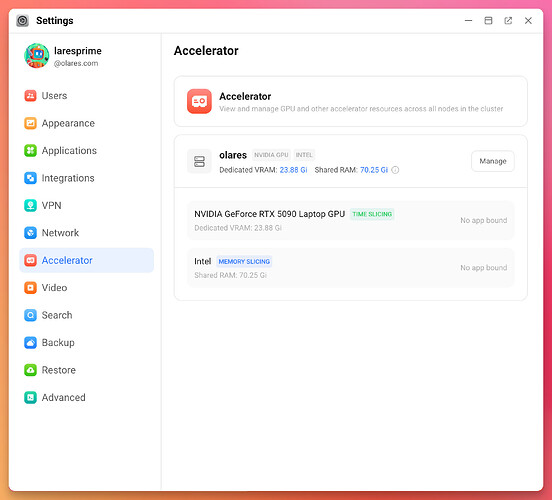Screen dimensions: 552x500
Task: Click the Appearance sidebar icon
Action: click(30, 123)
